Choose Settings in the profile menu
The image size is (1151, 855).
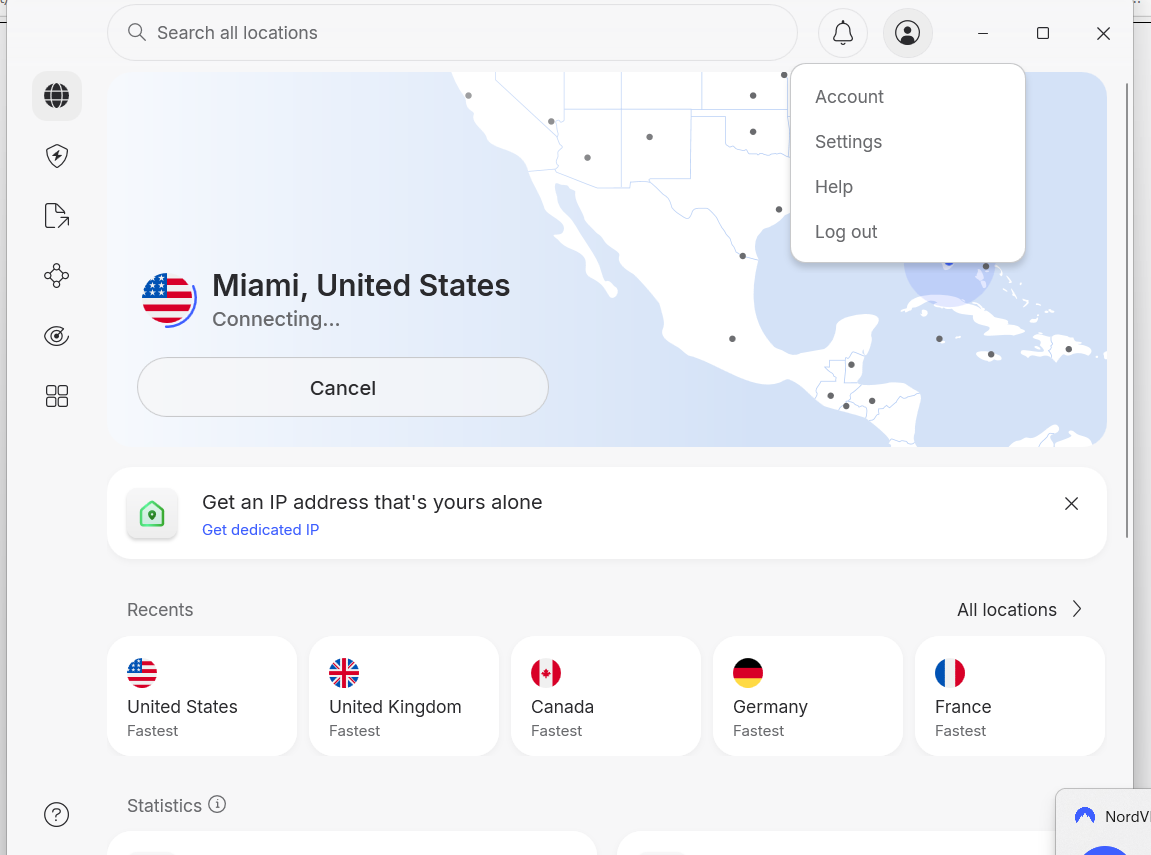click(848, 142)
